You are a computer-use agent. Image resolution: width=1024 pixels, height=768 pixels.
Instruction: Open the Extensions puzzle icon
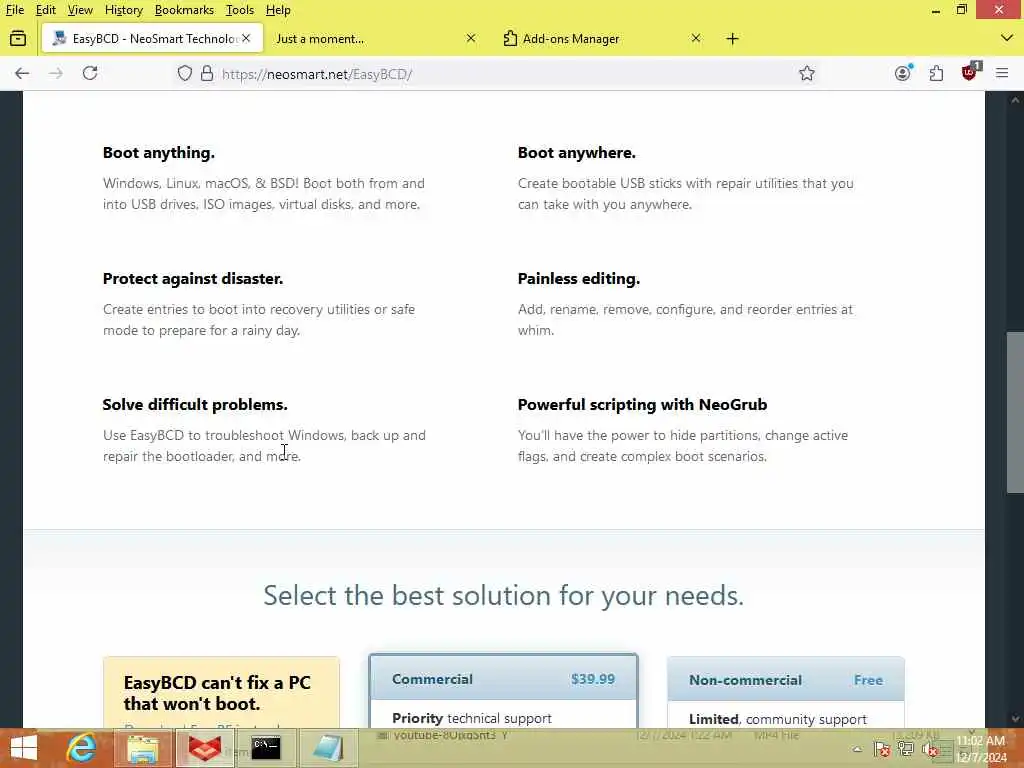[936, 74]
